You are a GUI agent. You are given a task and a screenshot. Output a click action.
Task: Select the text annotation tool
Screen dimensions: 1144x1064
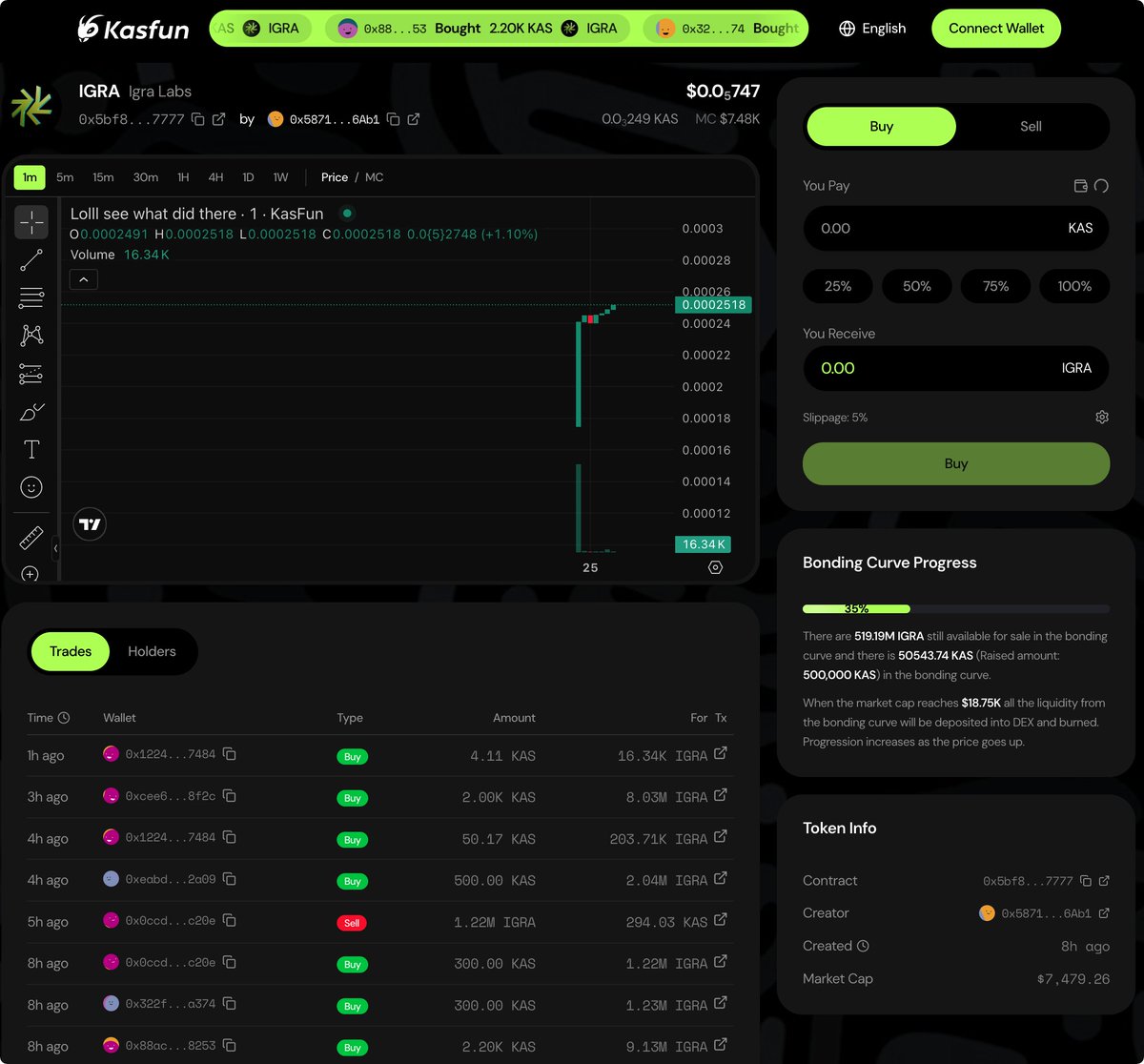click(31, 449)
